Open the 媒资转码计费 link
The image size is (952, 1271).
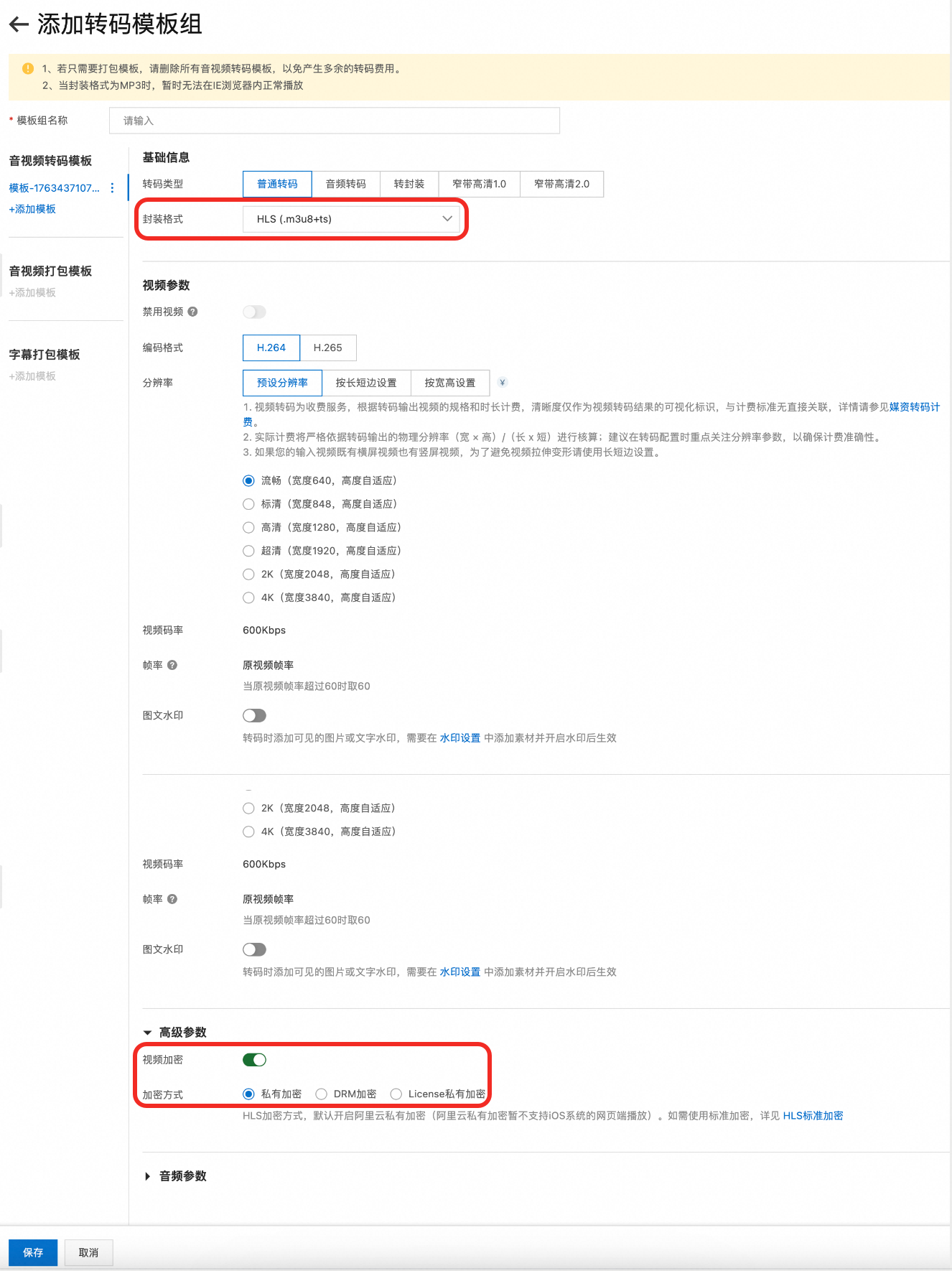coord(915,407)
